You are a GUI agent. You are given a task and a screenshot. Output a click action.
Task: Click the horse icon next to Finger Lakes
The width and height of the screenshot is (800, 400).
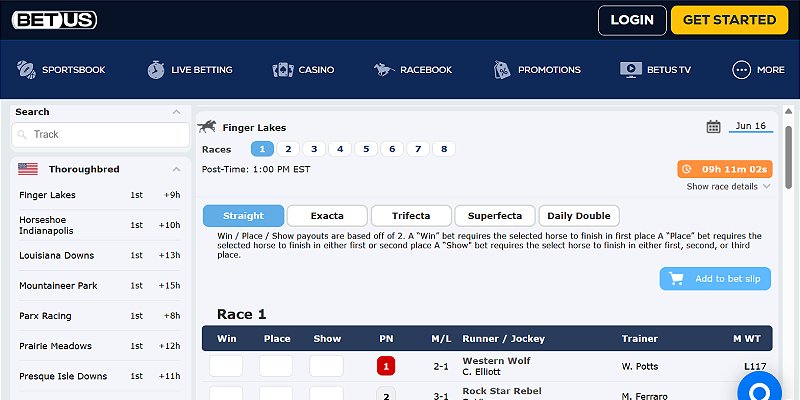[x=207, y=127]
